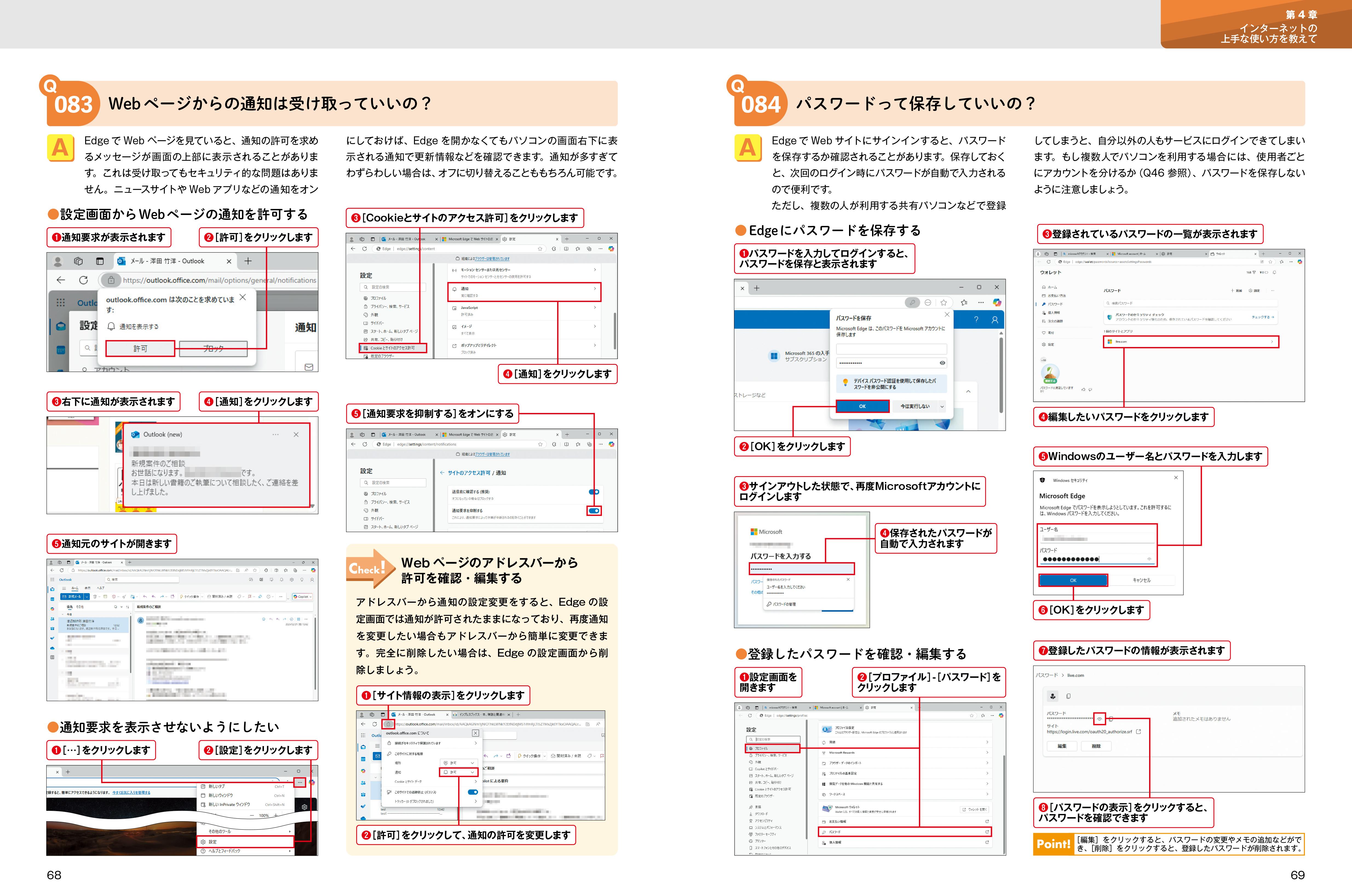Expand the live.com password entry chevron

1272,342
